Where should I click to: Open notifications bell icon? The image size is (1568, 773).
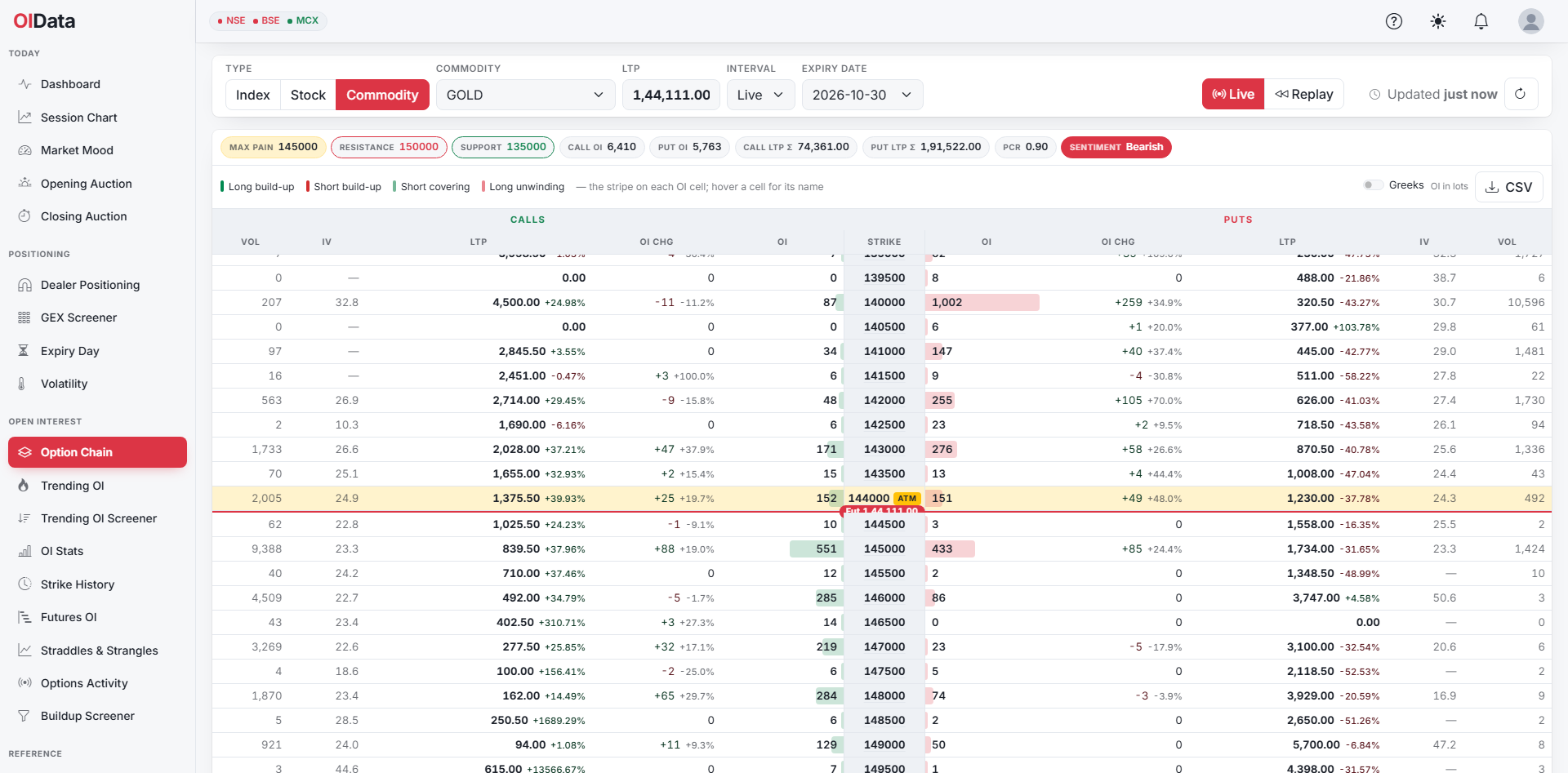pyautogui.click(x=1481, y=21)
